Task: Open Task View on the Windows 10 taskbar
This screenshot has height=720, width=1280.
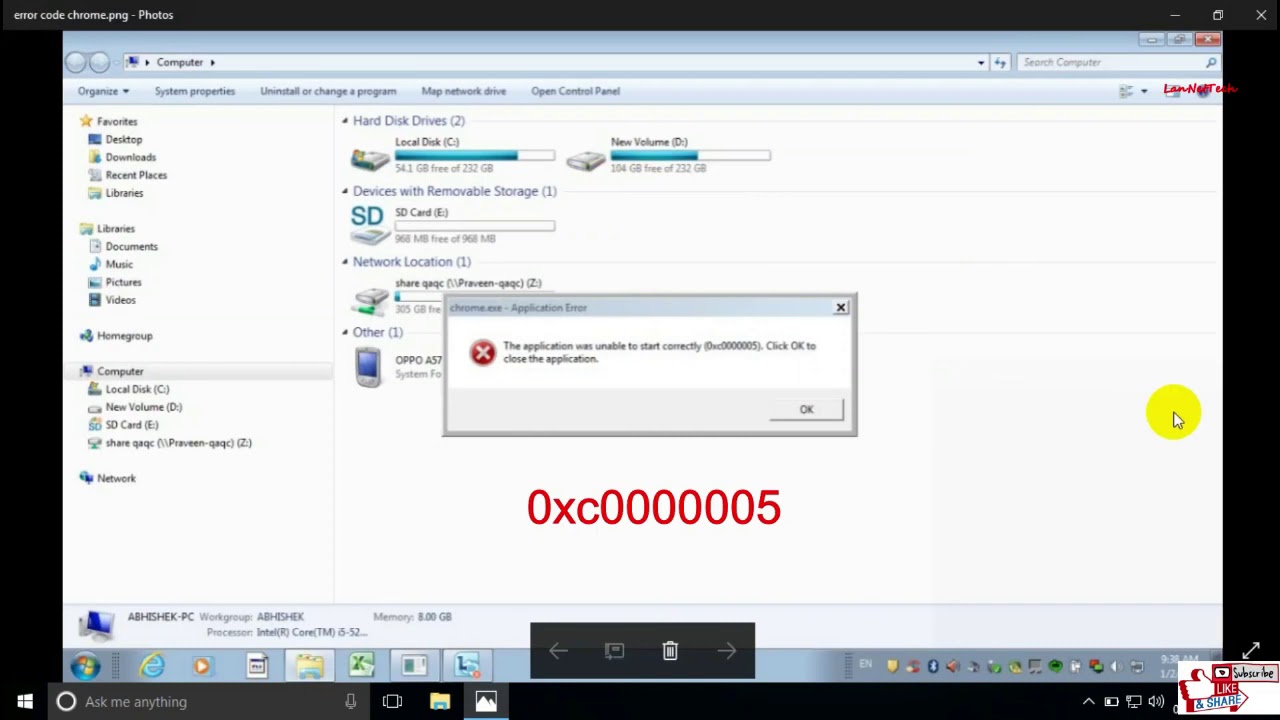Action: tap(392, 702)
